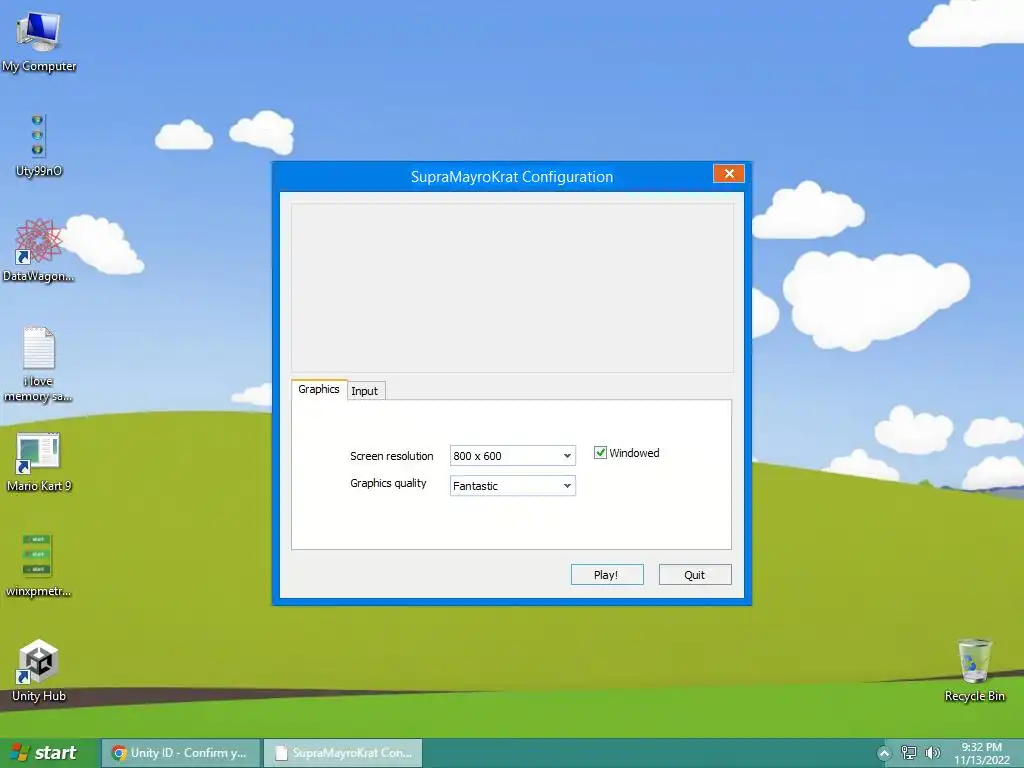Switch to the Unity ID Chrome taskbar item
The width and height of the screenshot is (1024, 768).
[182, 753]
